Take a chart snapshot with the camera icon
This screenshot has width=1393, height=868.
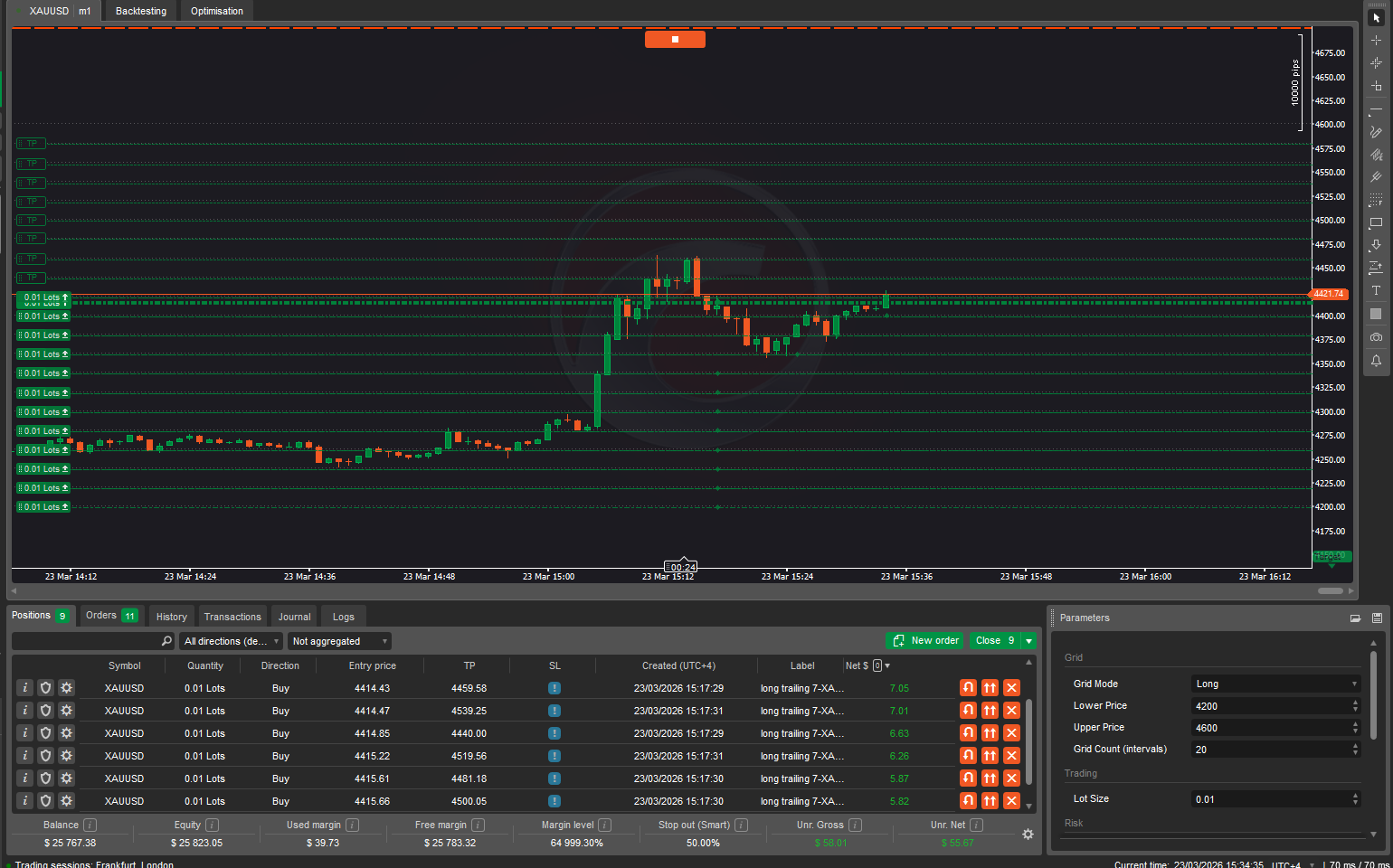click(x=1376, y=336)
